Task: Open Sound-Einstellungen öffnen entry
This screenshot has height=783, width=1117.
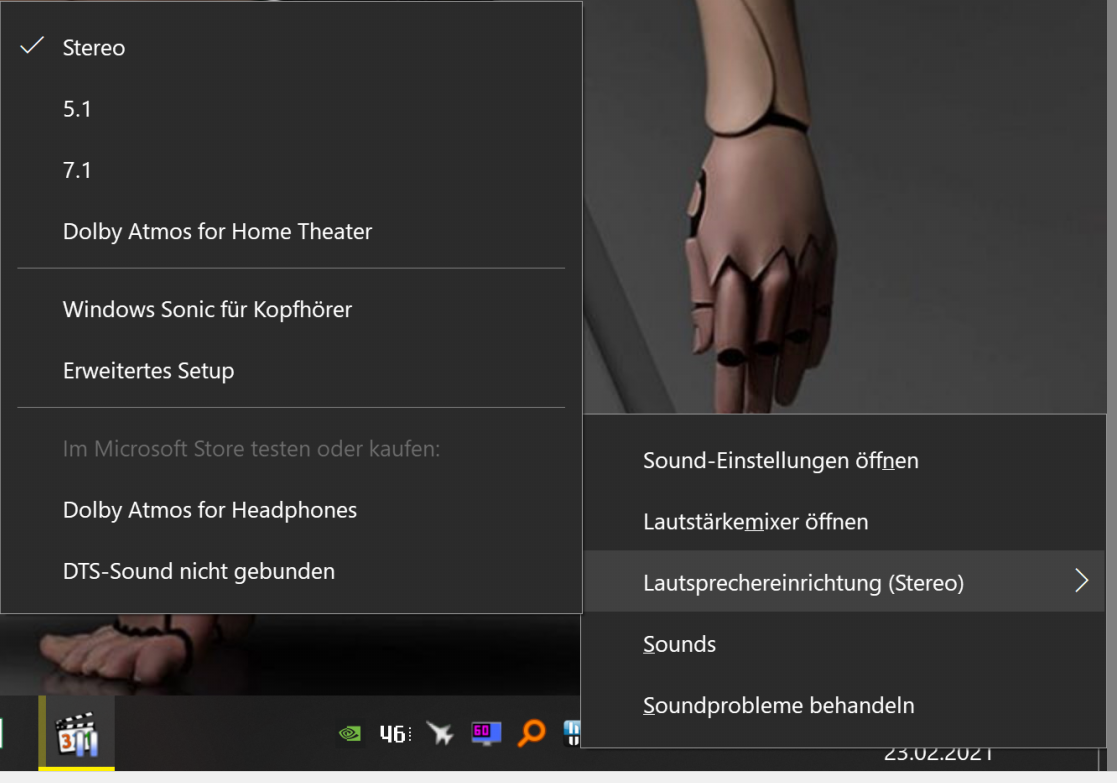Action: pyautogui.click(x=844, y=460)
